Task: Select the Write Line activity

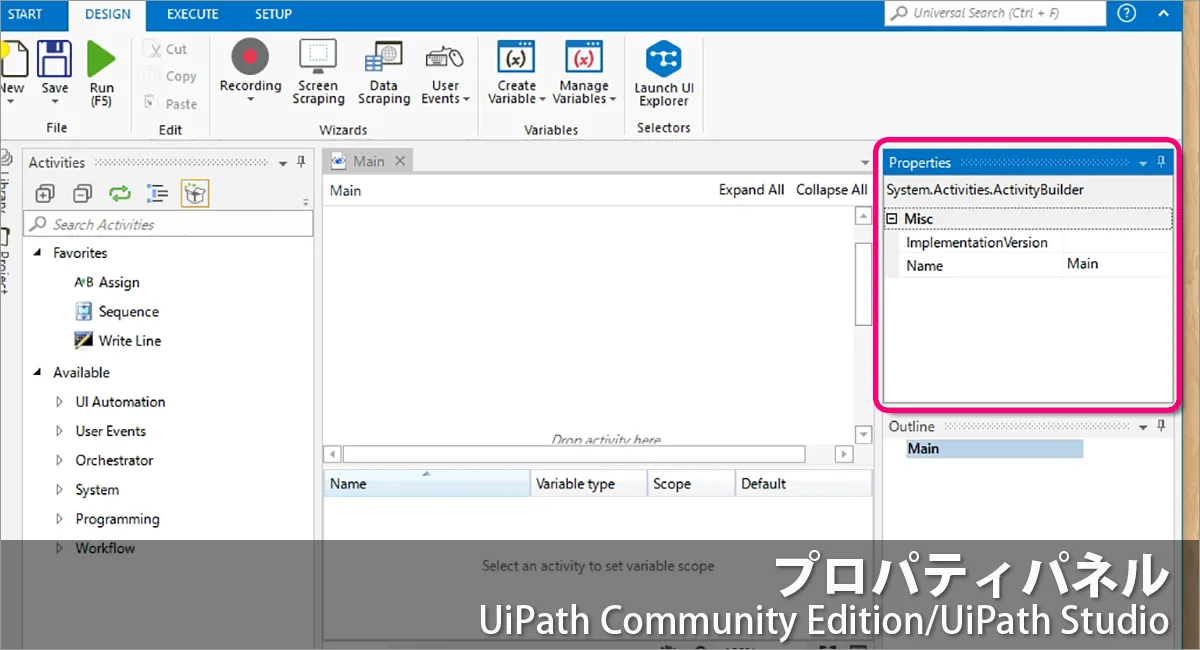Action: click(x=118, y=341)
